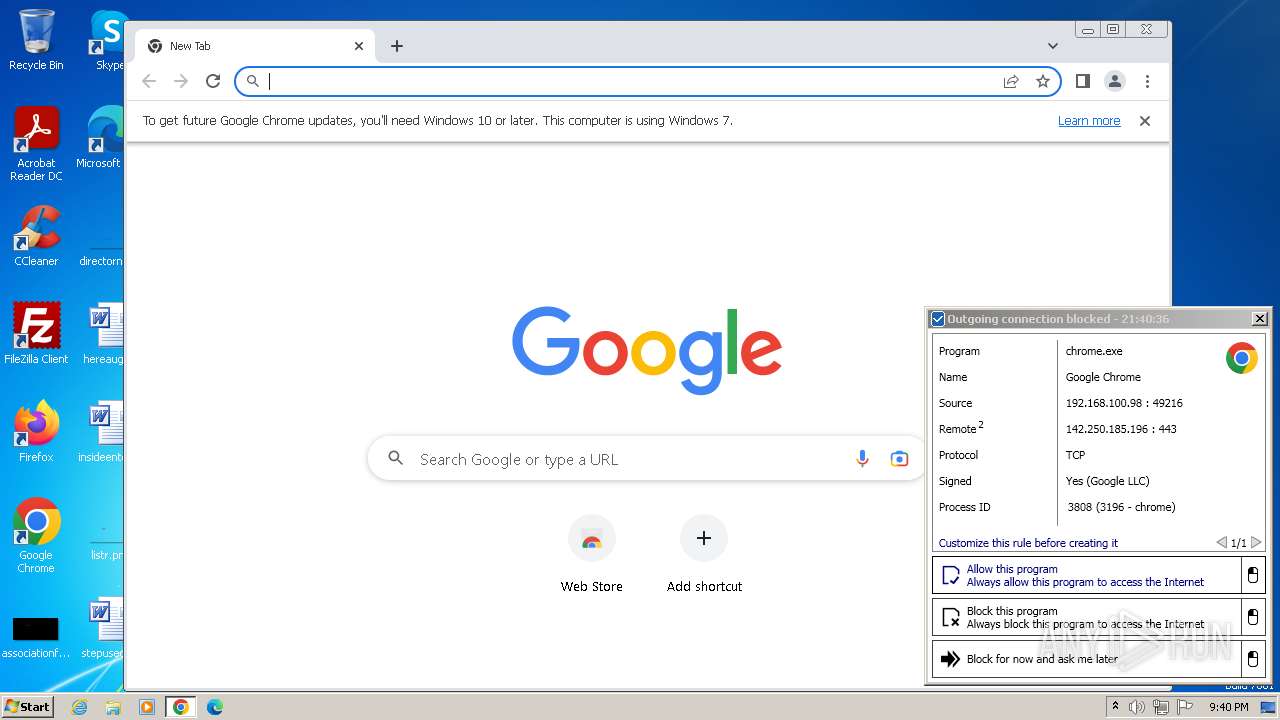Open the Chrome profile avatar

[1114, 81]
